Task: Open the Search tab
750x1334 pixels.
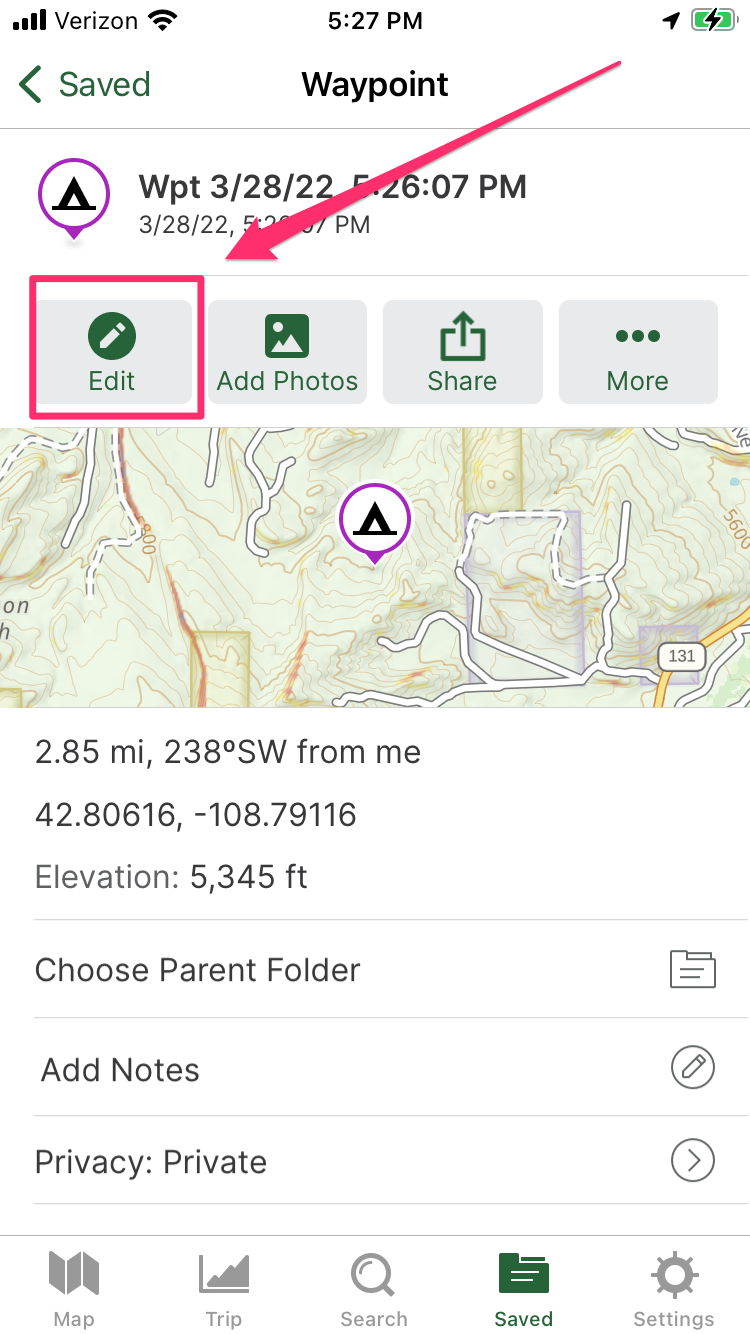Action: (x=374, y=1289)
